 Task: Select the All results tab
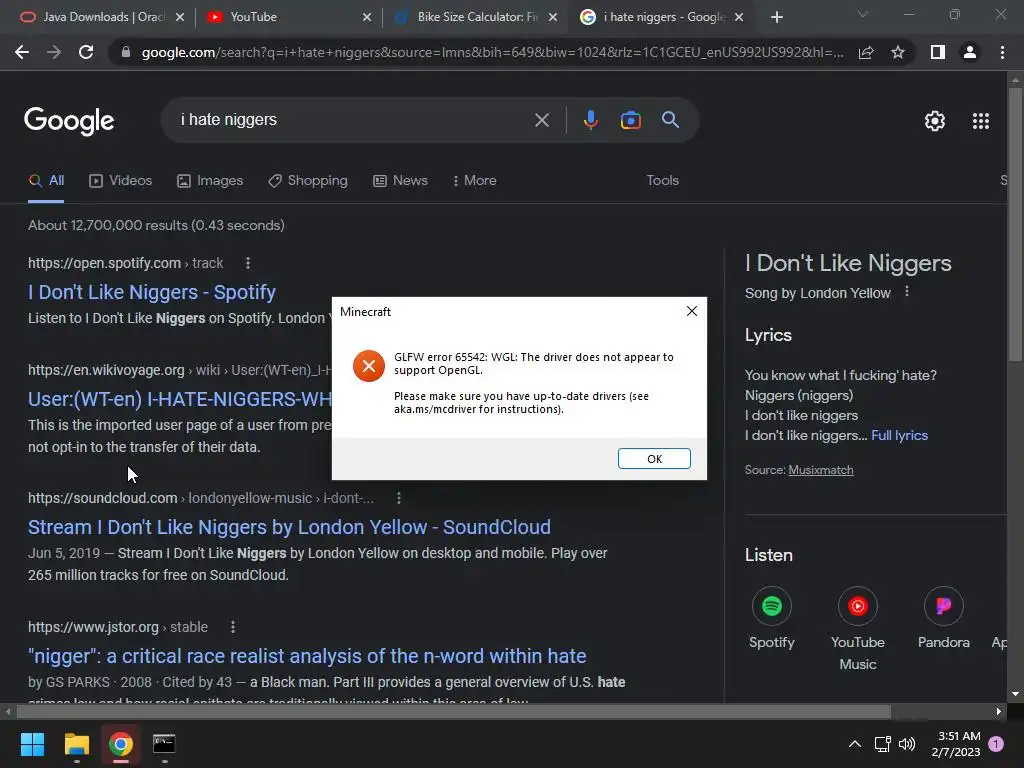click(46, 181)
